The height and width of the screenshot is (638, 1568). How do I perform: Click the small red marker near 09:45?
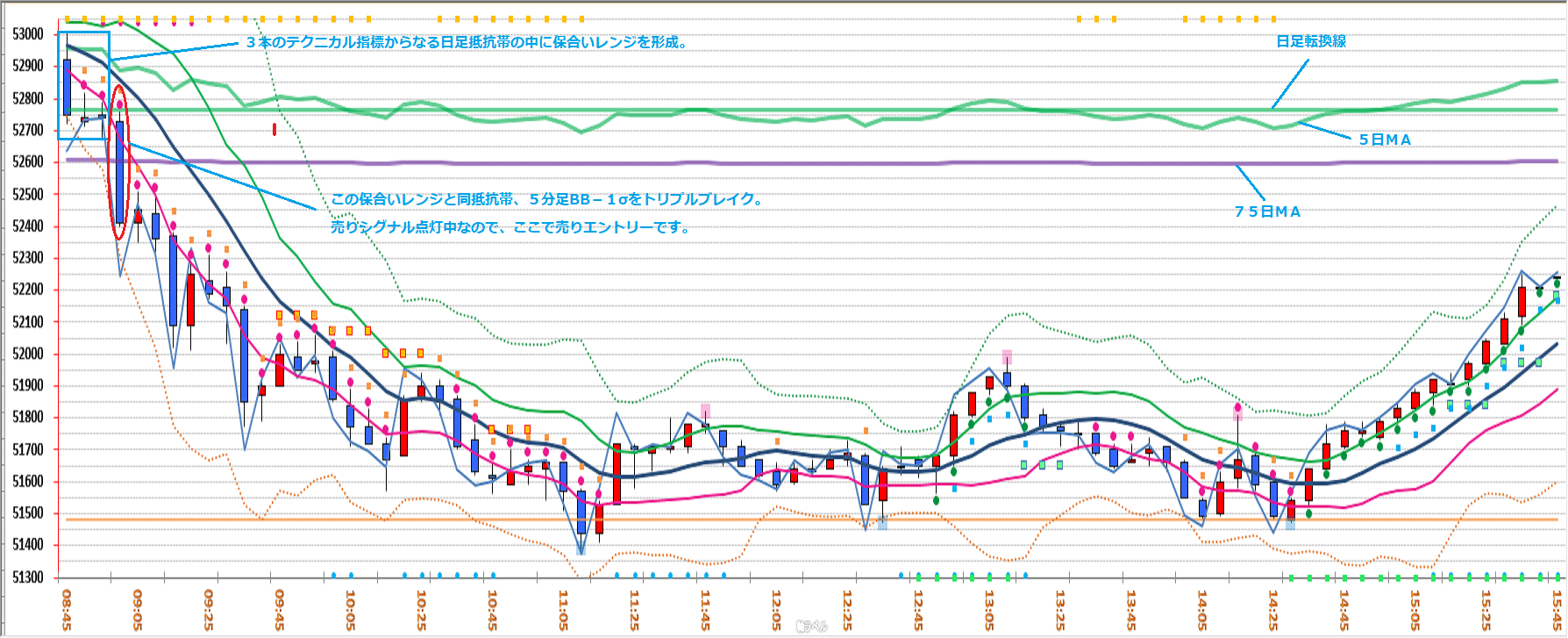click(x=274, y=130)
